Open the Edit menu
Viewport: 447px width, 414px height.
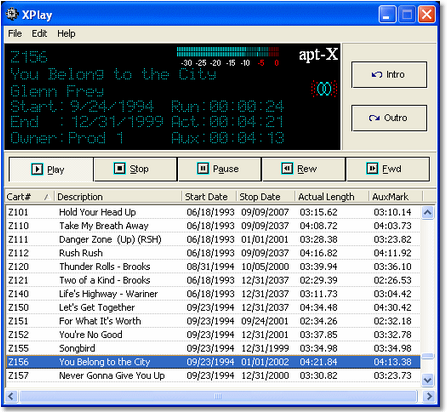pos(39,34)
